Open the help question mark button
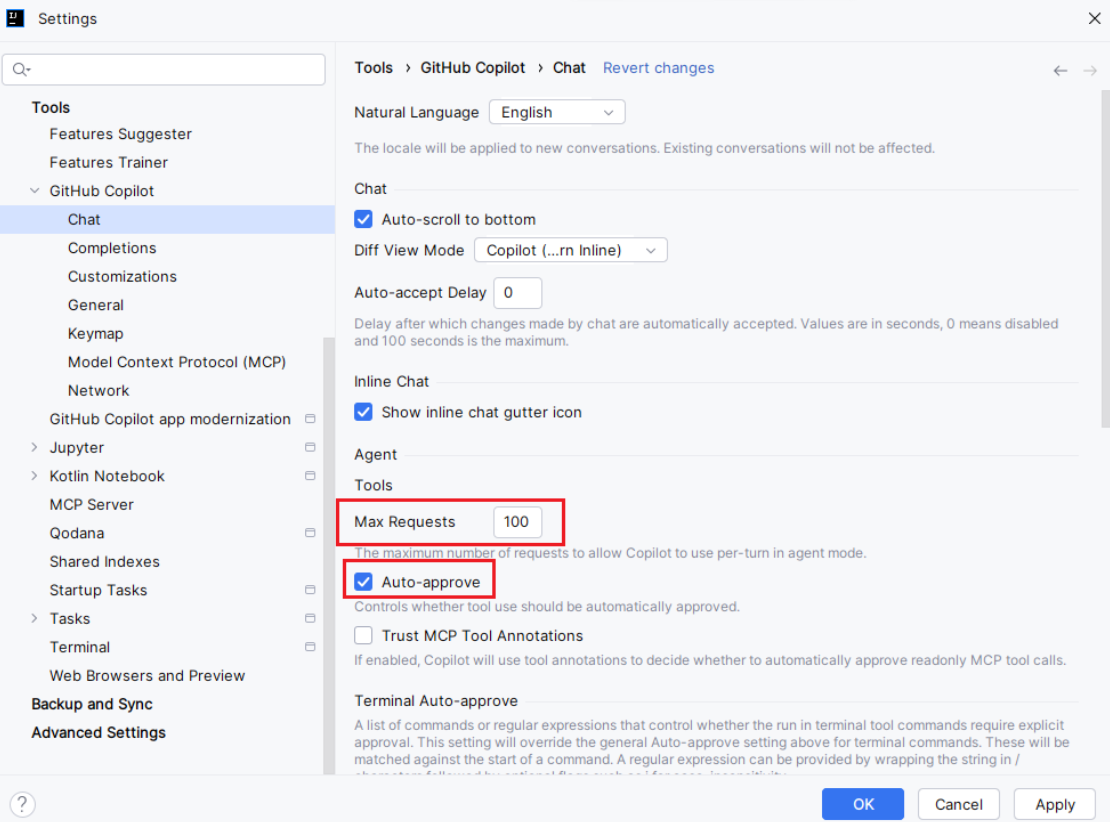This screenshot has height=822, width=1110. [23, 804]
